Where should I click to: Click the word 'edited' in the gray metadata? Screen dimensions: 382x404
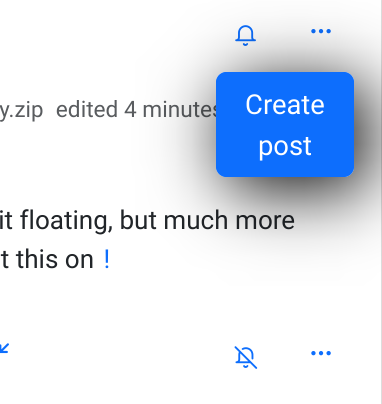pyautogui.click(x=87, y=109)
